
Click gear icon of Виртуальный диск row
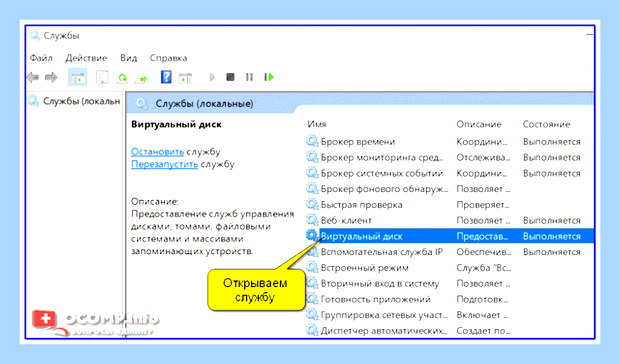pos(312,236)
